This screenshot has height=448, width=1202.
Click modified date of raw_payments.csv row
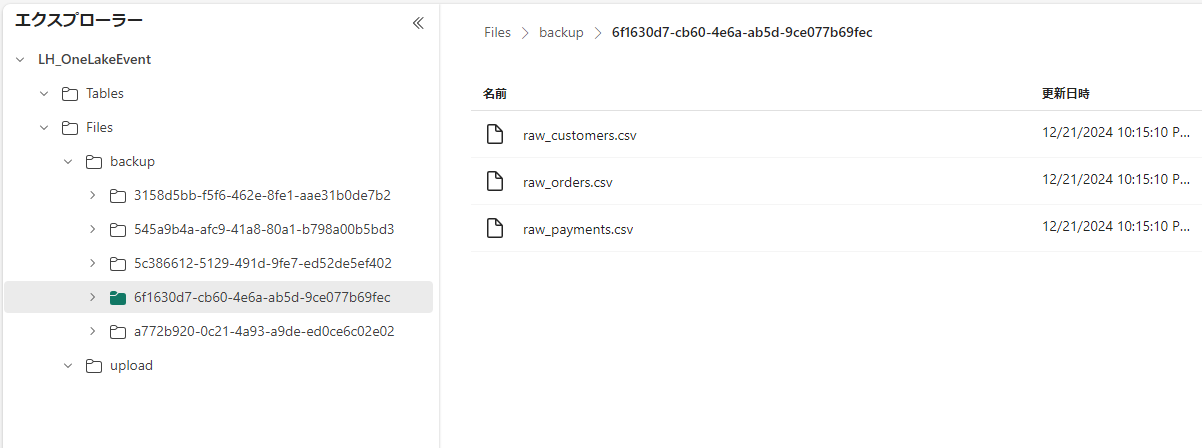1116,226
